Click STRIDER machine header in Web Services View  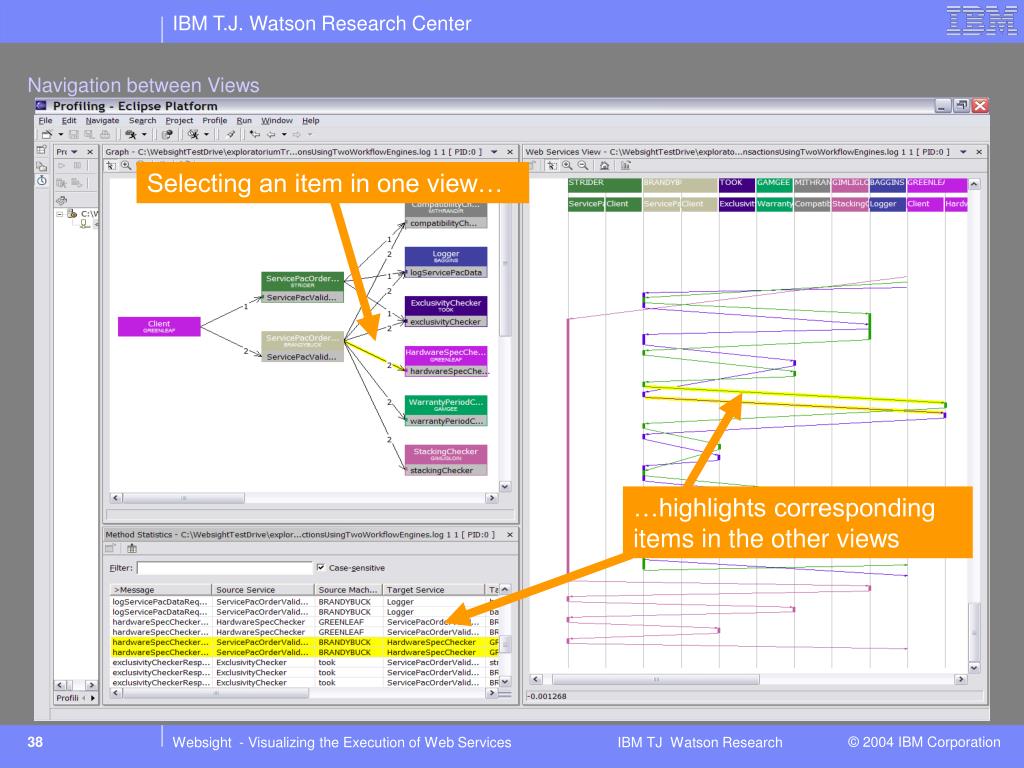coord(605,184)
